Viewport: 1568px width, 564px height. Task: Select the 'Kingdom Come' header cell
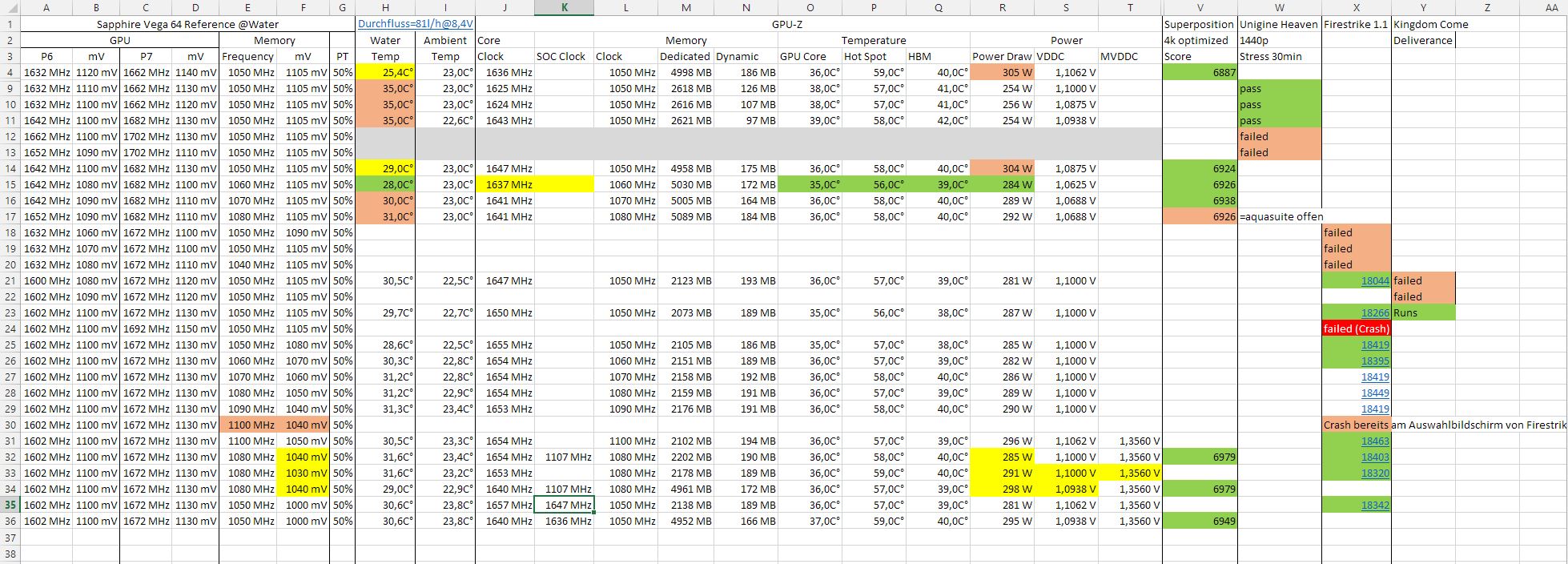tap(1423, 24)
